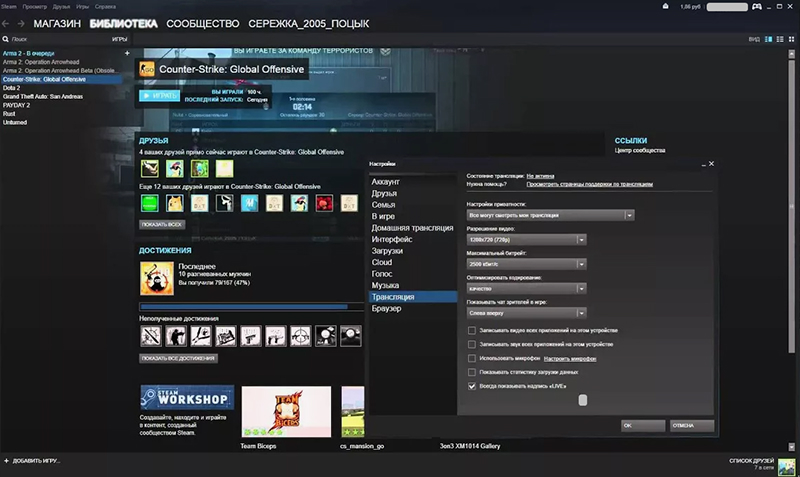Screen dimensions: 800x477
Task: Click the ОТМЕНА button
Action: tap(692, 425)
